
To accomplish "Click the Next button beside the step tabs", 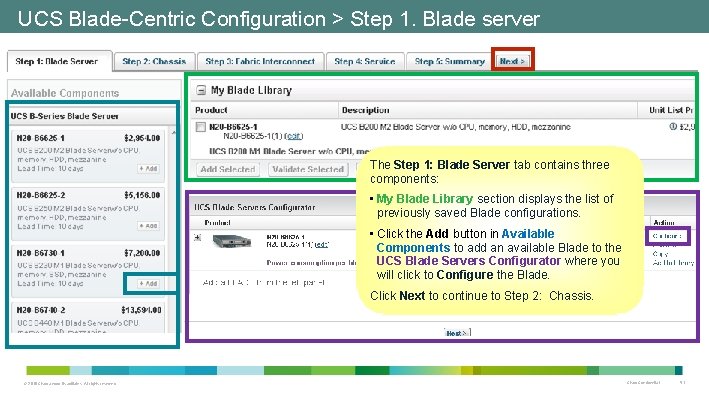I will pos(513,61).
